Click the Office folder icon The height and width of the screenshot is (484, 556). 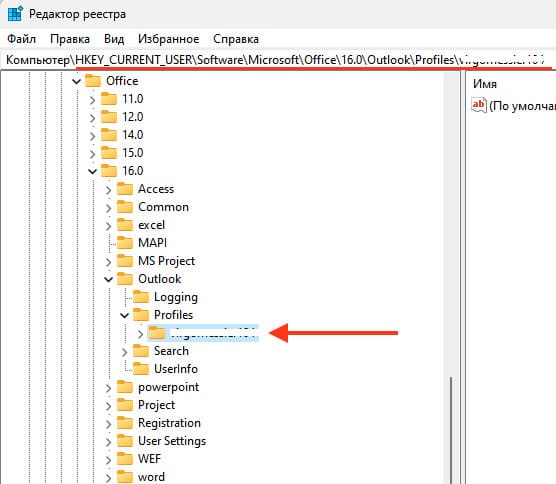click(x=93, y=81)
